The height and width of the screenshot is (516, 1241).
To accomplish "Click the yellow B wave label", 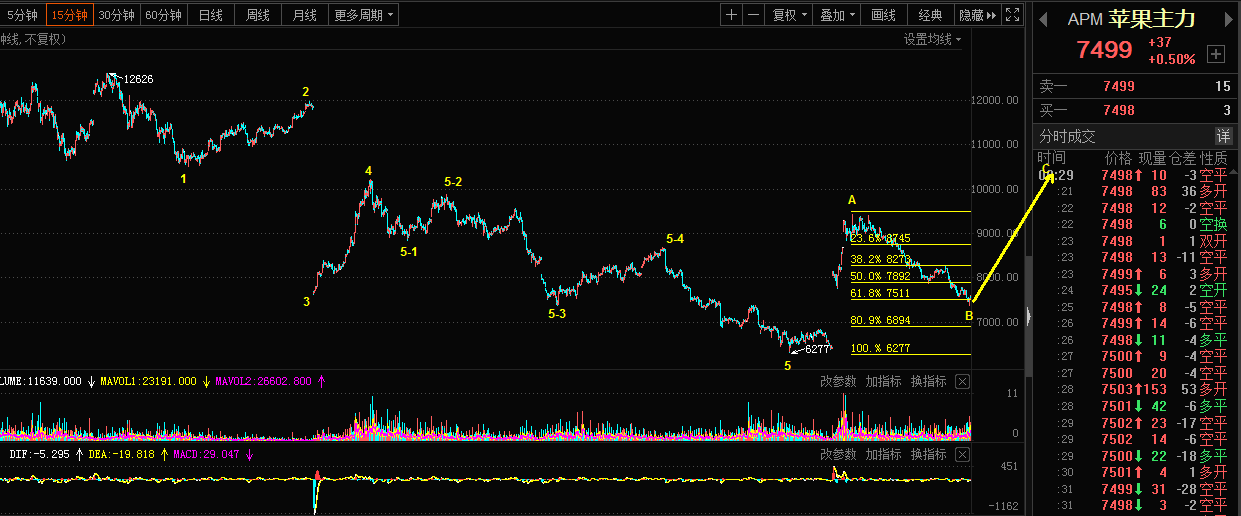I will [968, 316].
